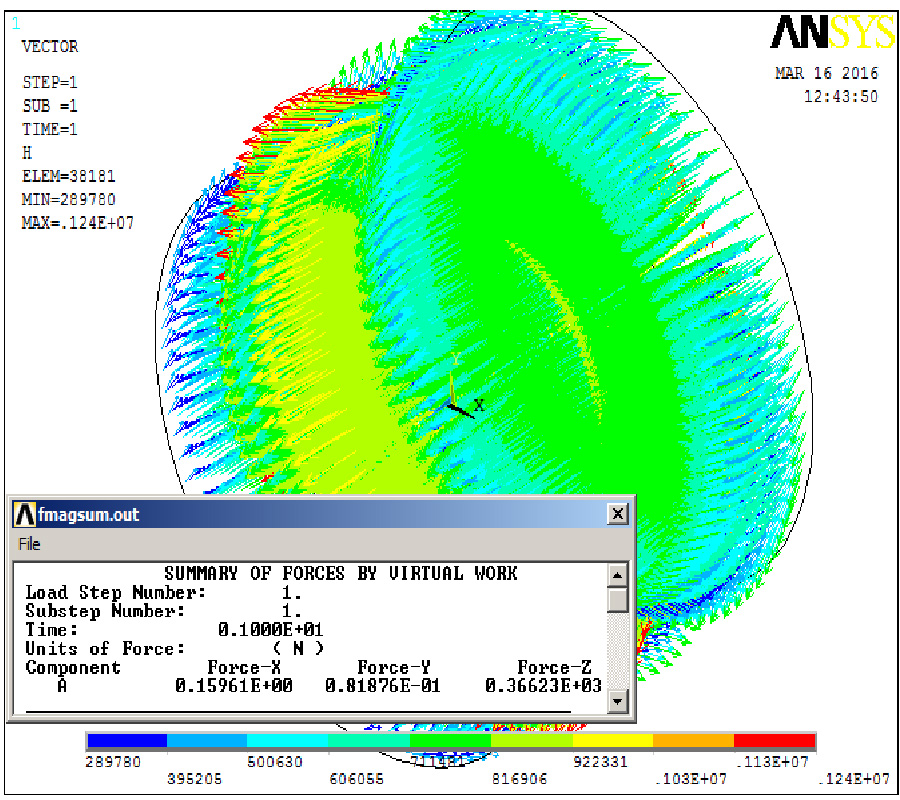The height and width of the screenshot is (800, 900).
Task: Click the SUMMARY OF FORCES BY VIRTUAL WORK heading
Action: click(341, 574)
